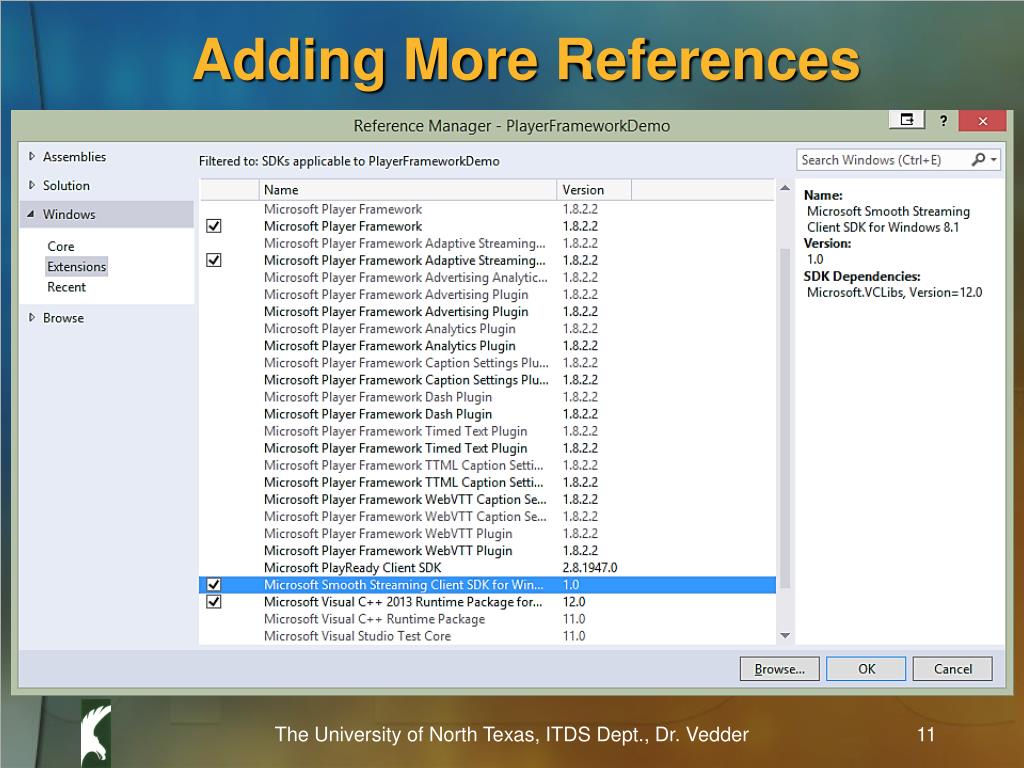This screenshot has width=1024, height=768.
Task: Click the vertical scrollbar thumb of the list
Action: [x=785, y=418]
